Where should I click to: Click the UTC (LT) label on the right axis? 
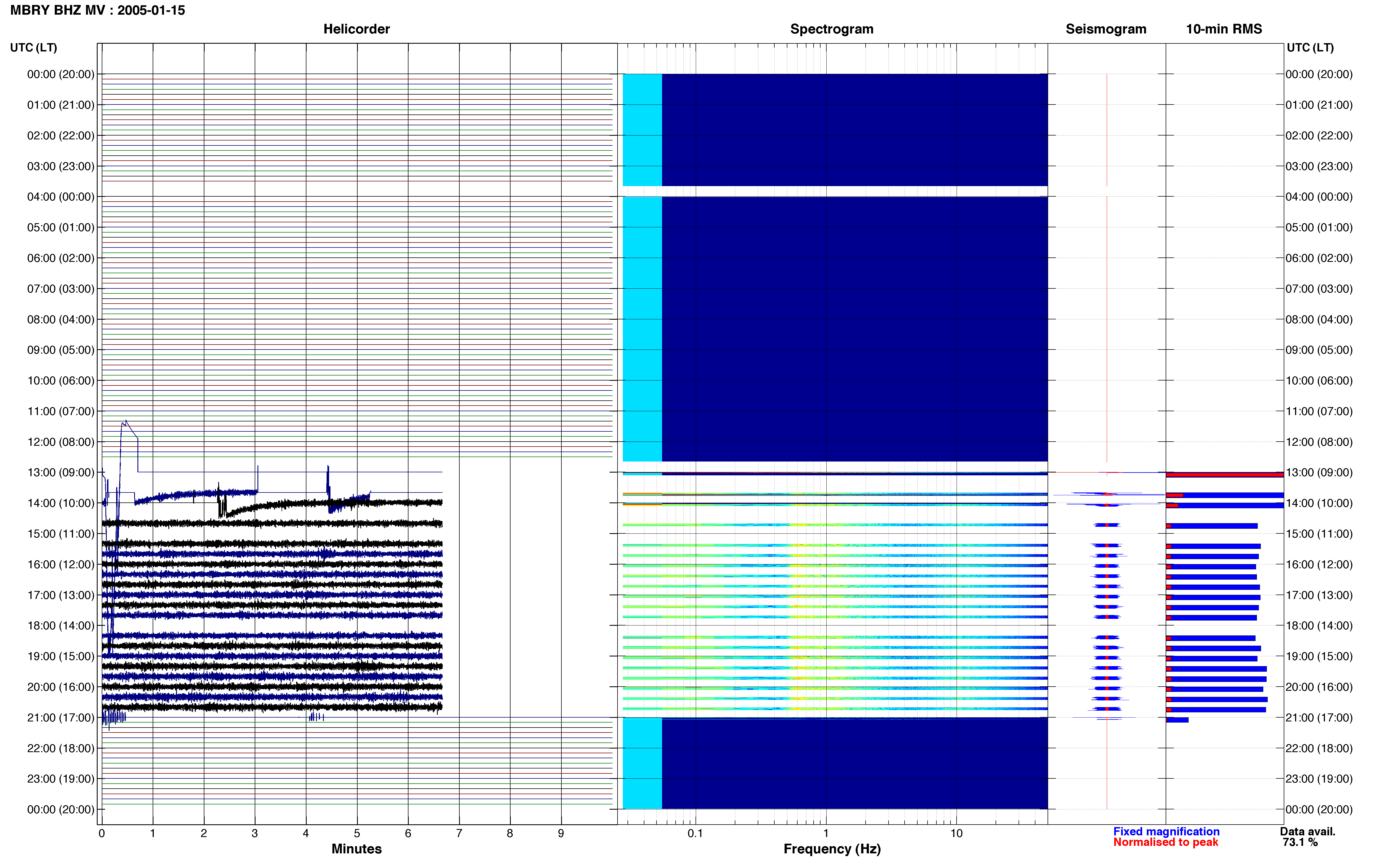[1310, 48]
